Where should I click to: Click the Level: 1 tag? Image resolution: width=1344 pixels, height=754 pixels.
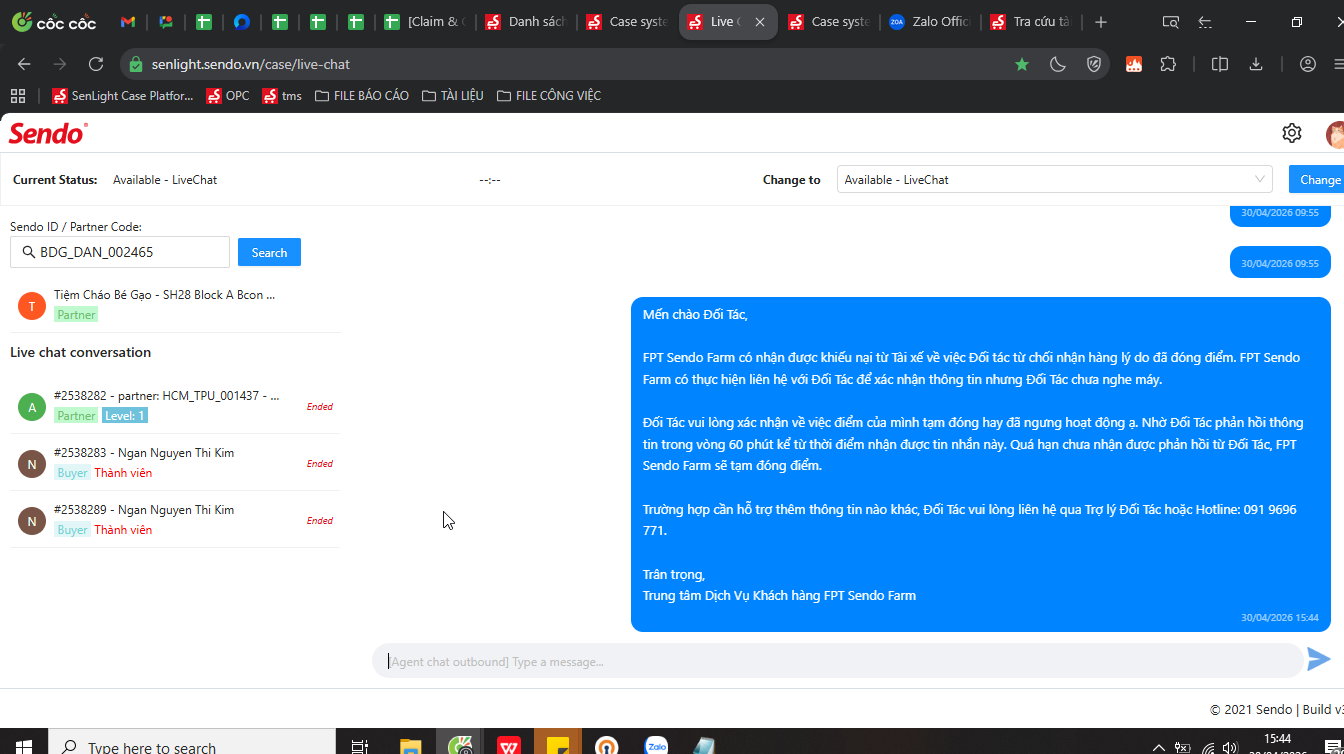tap(125, 416)
